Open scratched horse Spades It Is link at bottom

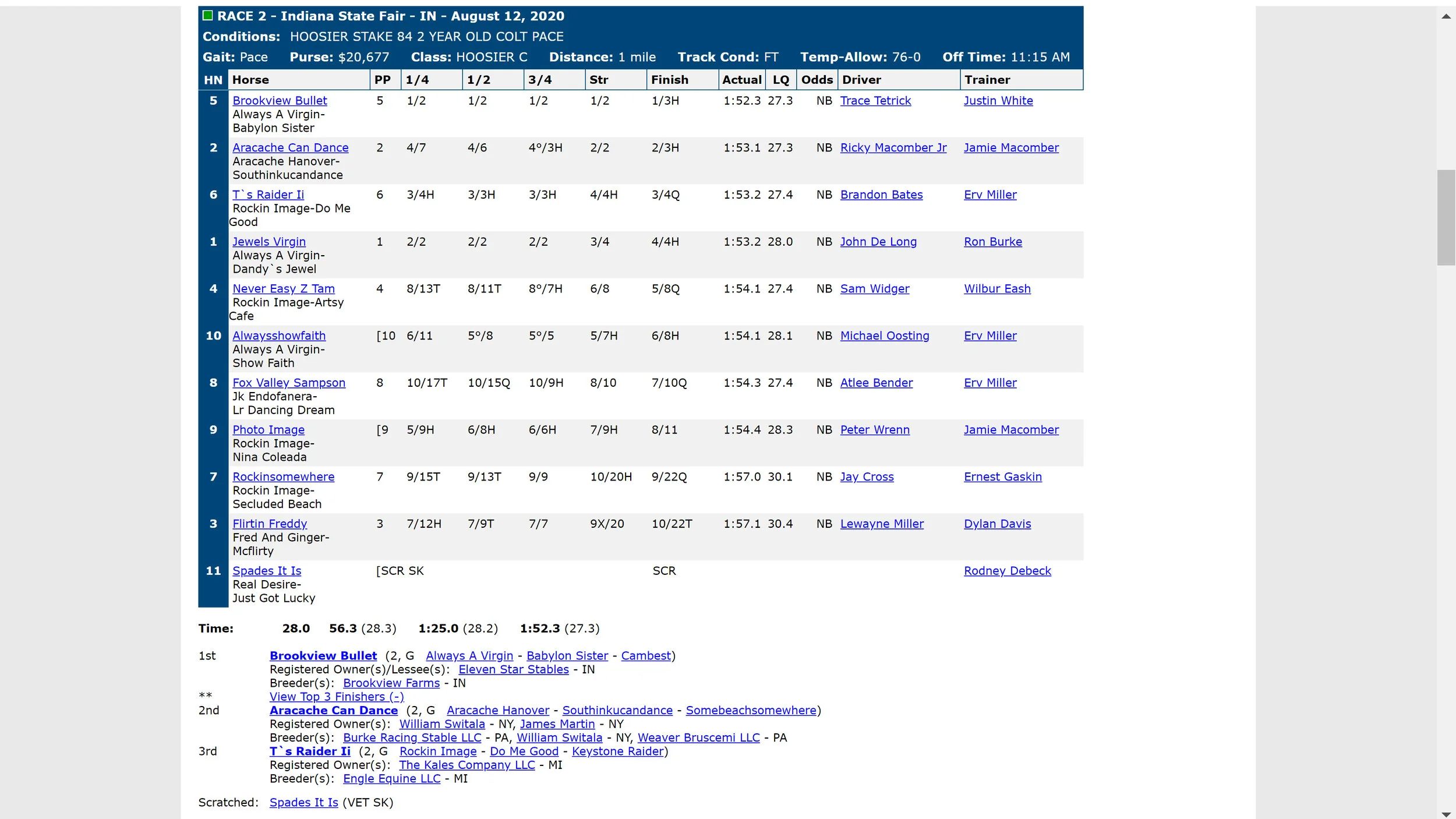point(303,803)
